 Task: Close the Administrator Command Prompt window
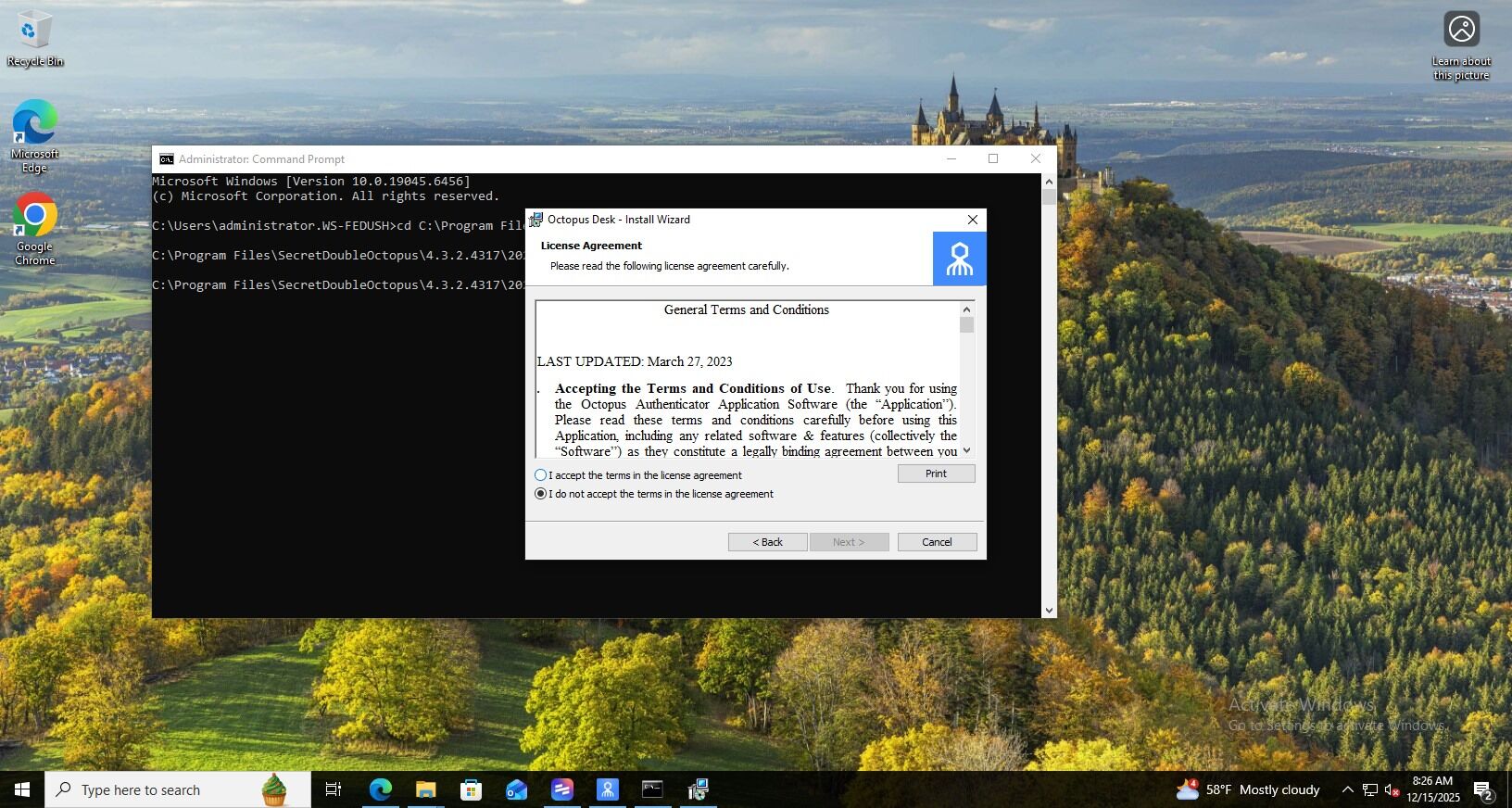(x=1036, y=159)
